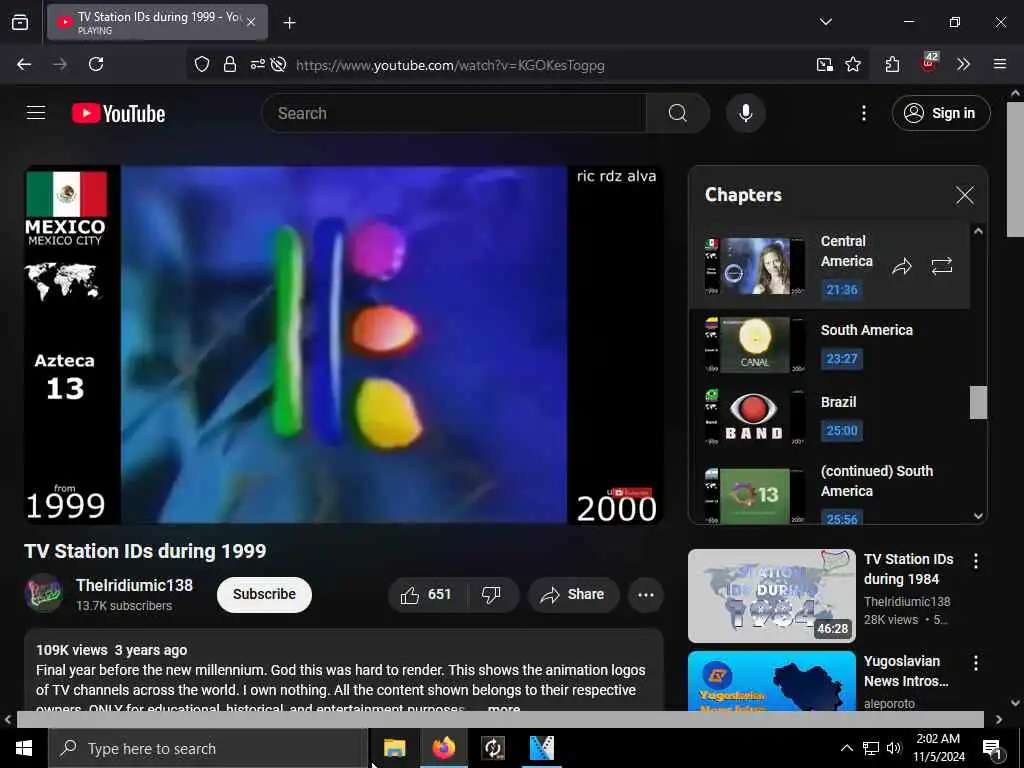Close the Chapters panel
The width and height of the screenshot is (1024, 768).
click(x=965, y=195)
